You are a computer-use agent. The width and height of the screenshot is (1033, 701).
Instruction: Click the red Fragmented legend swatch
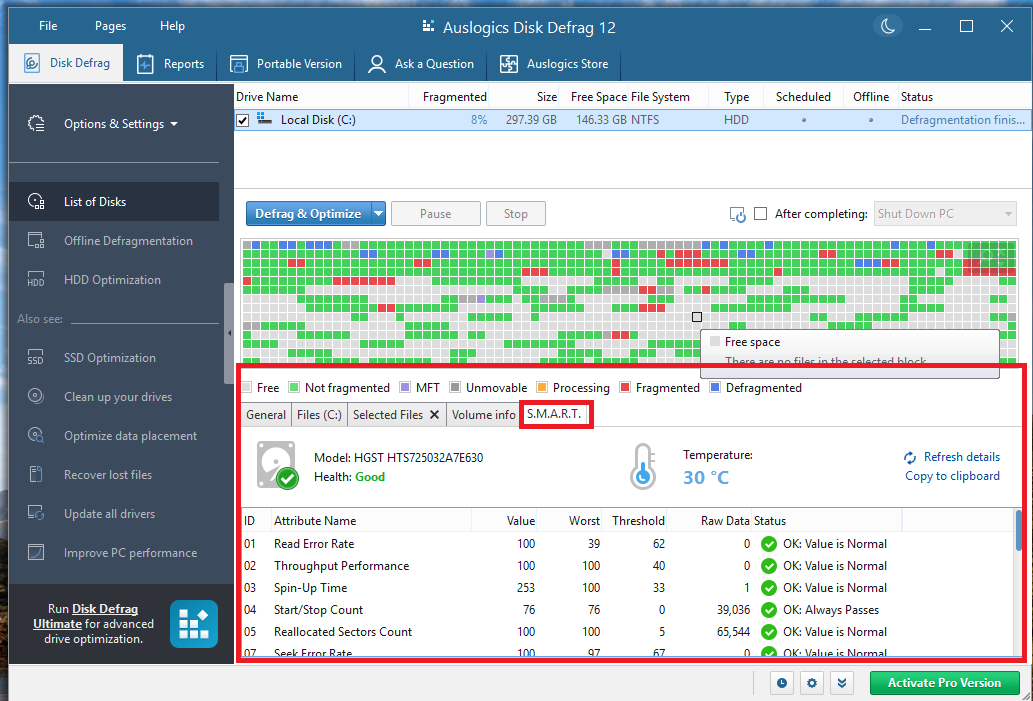click(626, 388)
